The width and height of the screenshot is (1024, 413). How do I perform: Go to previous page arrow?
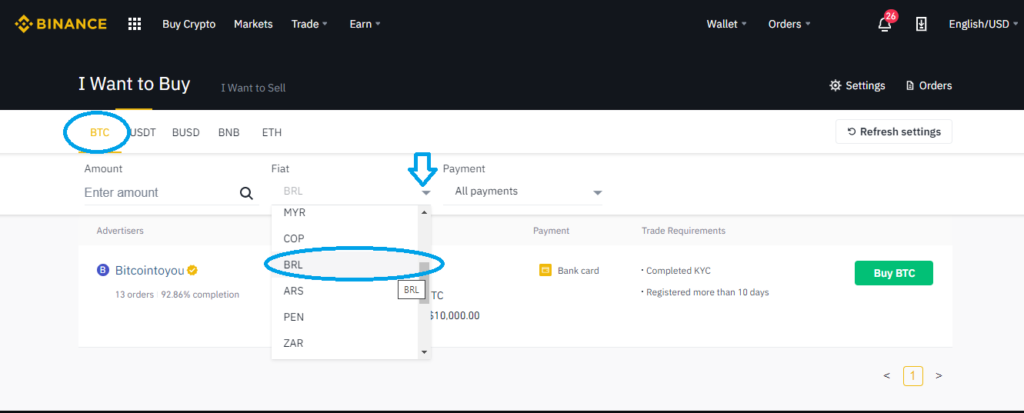pos(886,376)
